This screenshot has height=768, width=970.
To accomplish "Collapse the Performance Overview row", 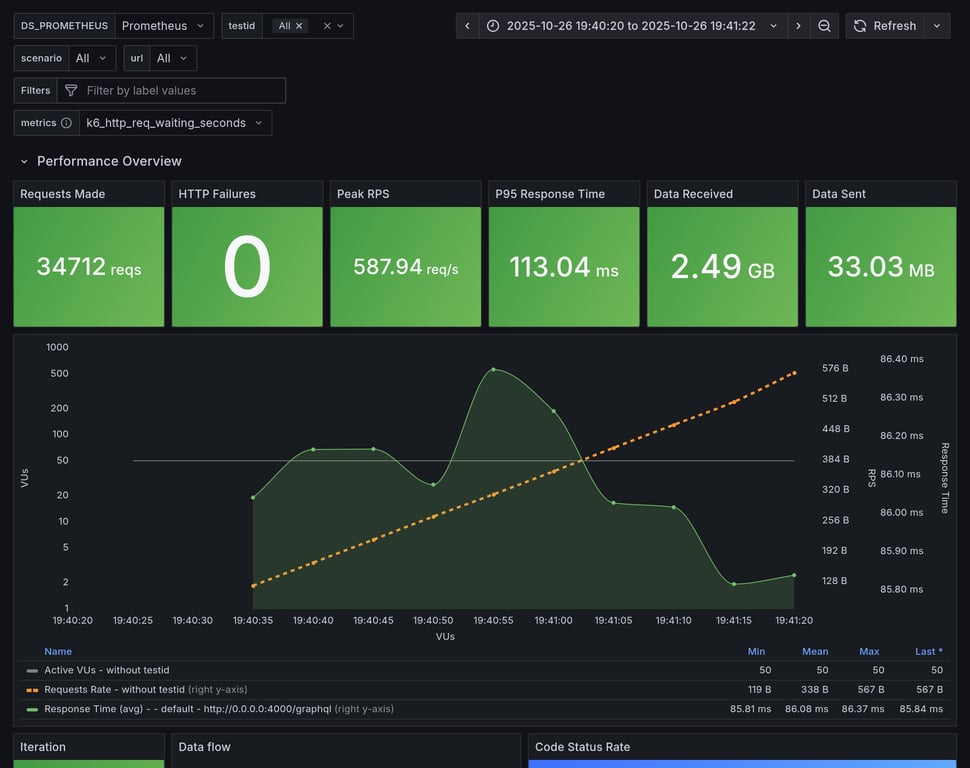I will tap(25, 161).
